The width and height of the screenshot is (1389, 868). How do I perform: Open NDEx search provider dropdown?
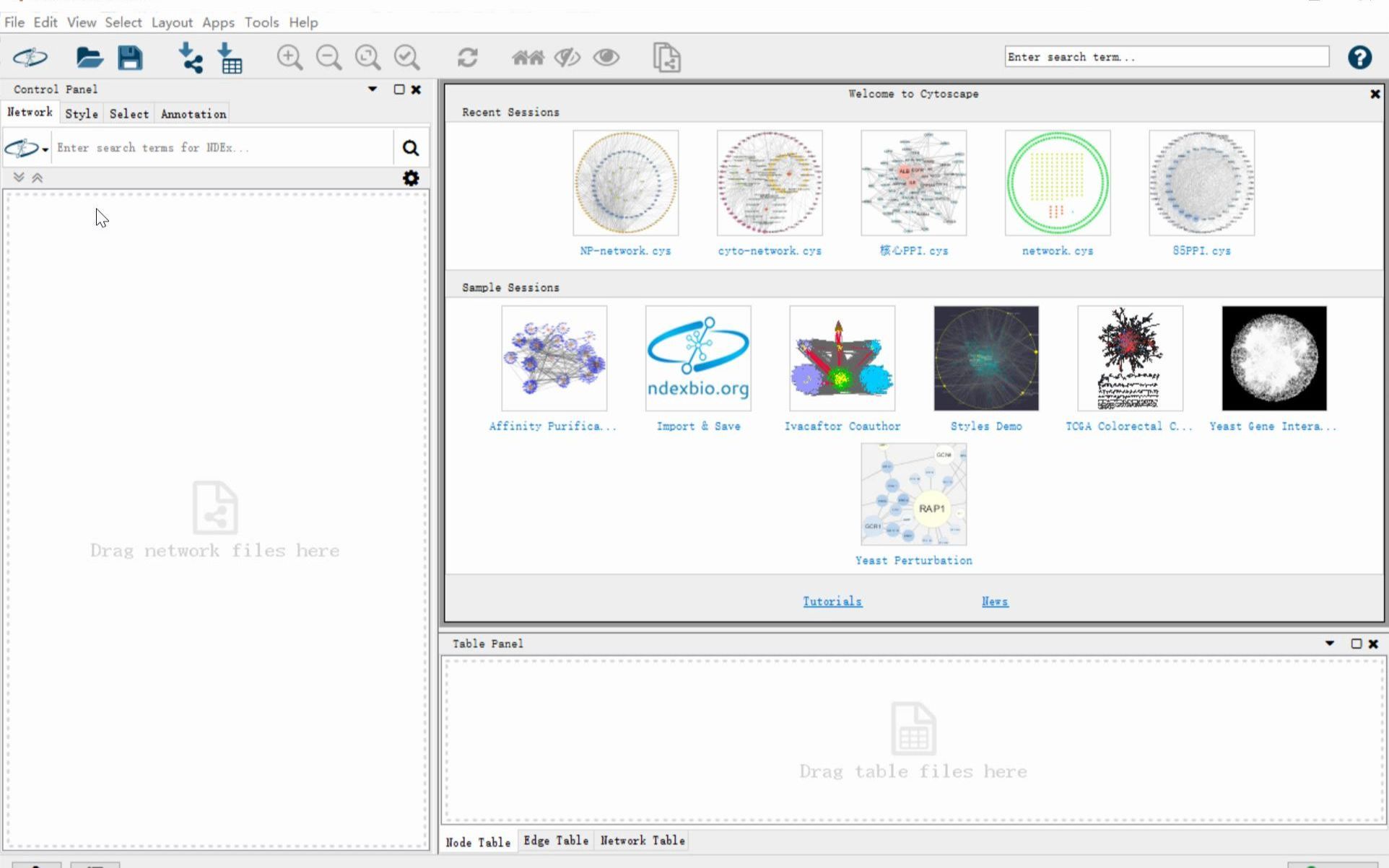[x=27, y=148]
